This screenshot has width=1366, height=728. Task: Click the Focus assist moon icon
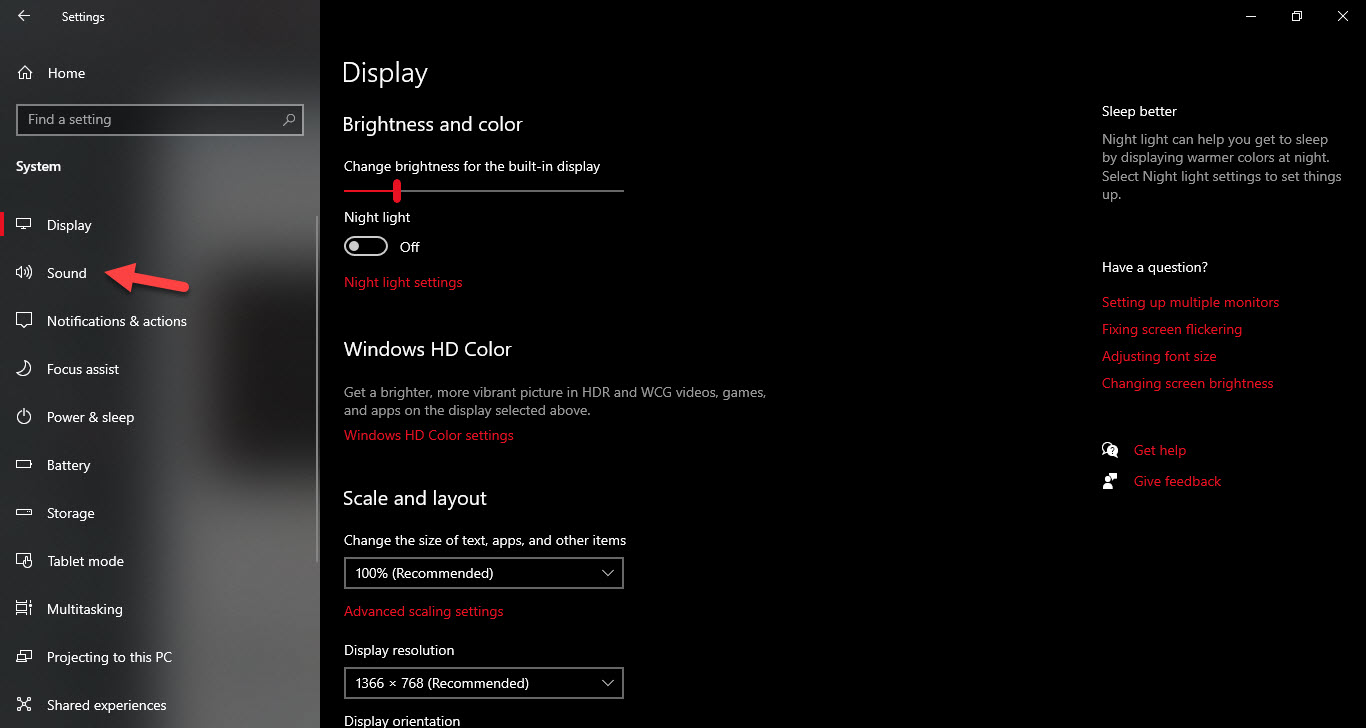pos(25,369)
